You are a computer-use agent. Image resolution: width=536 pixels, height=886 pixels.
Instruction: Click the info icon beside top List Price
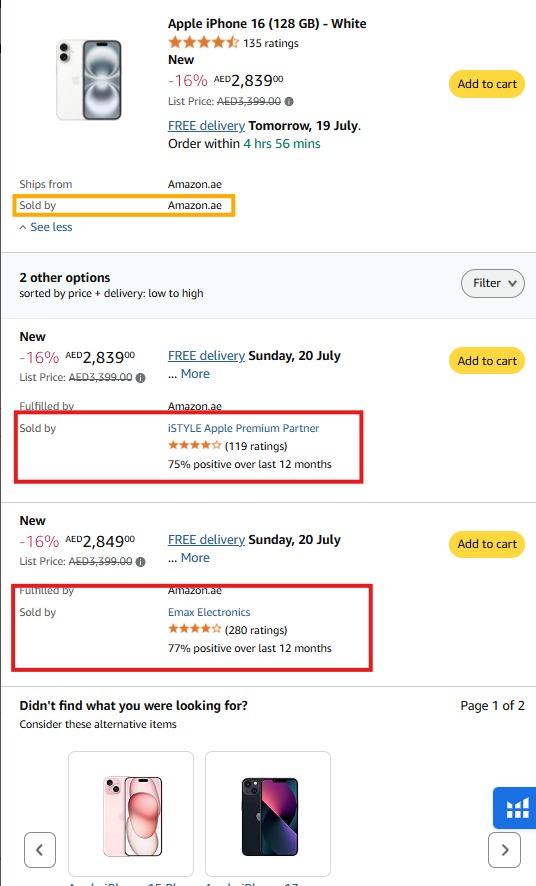(289, 102)
